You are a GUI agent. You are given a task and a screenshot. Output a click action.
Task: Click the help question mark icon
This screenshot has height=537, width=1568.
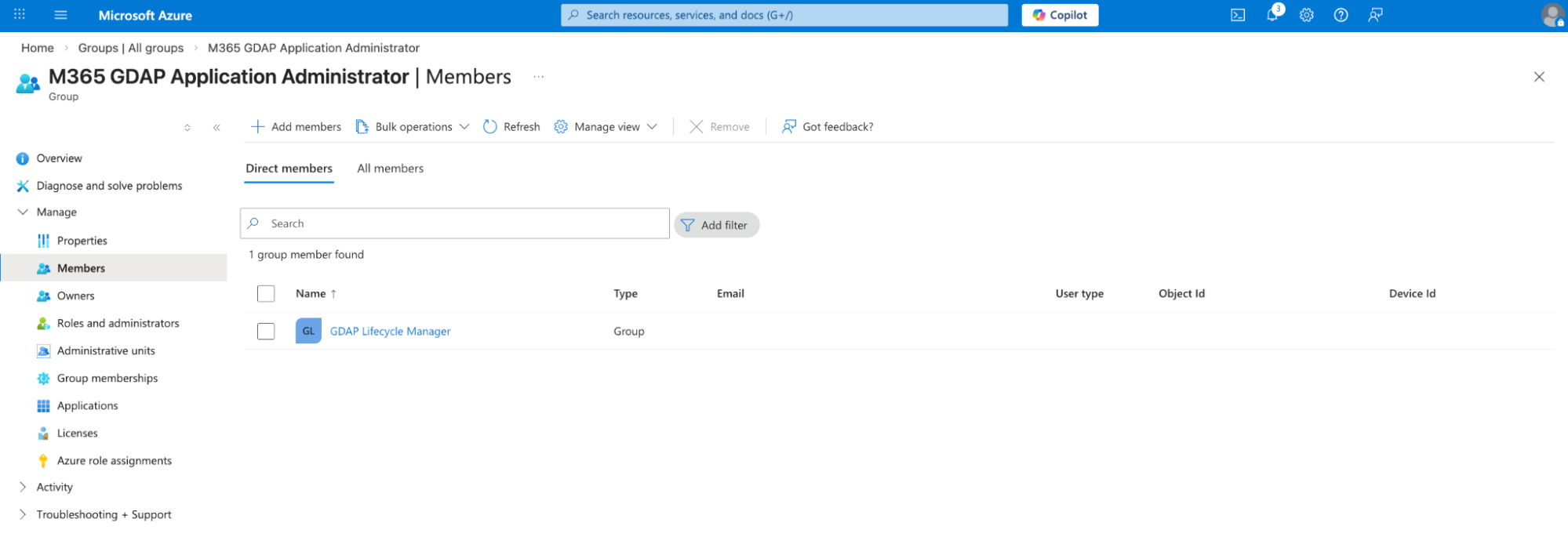coord(1341,15)
